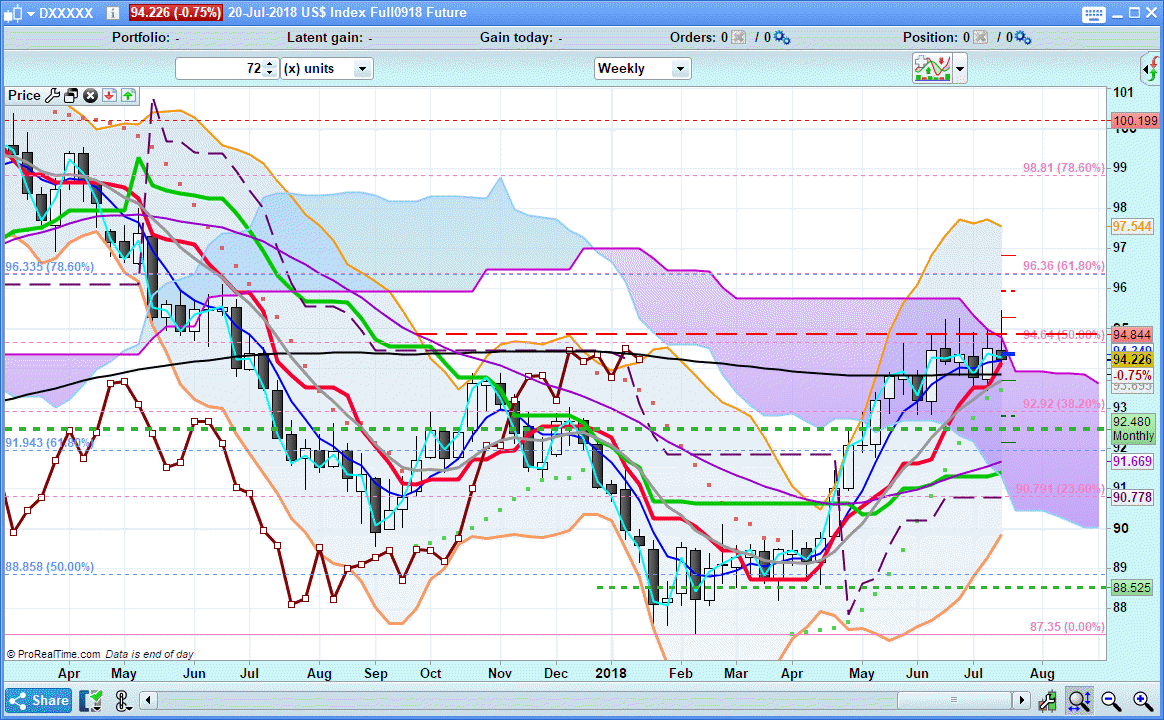The width and height of the screenshot is (1164, 720).
Task: Click the 97.544 orange price label
Action: coord(1132,226)
